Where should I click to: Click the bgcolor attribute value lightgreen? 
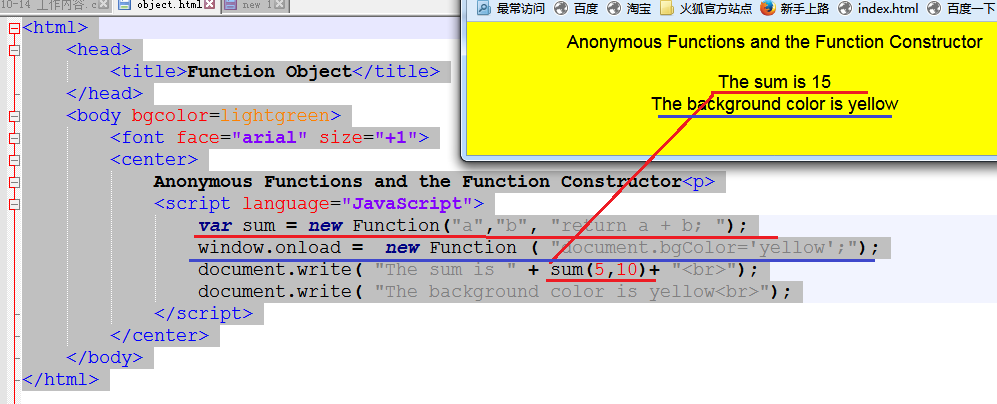tap(275, 116)
